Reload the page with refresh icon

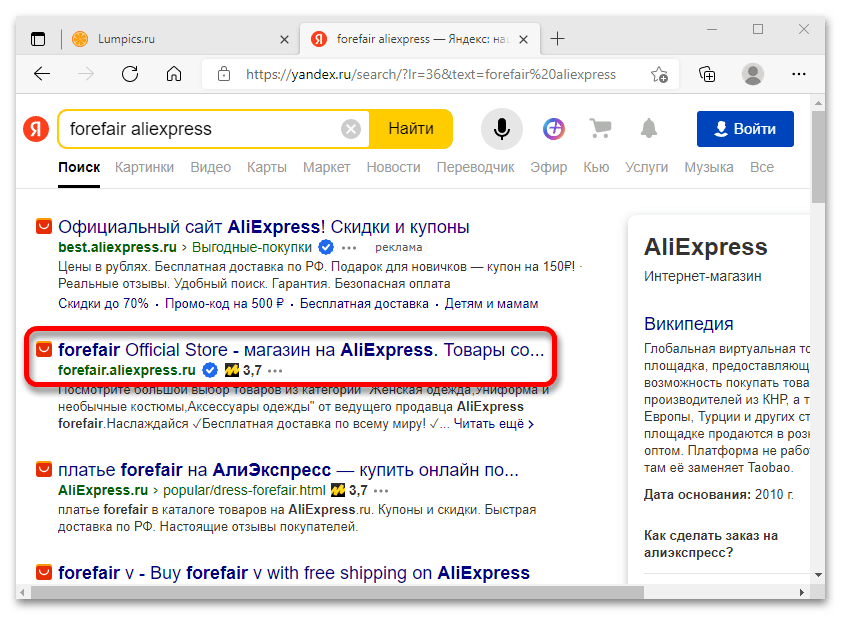tap(130, 74)
